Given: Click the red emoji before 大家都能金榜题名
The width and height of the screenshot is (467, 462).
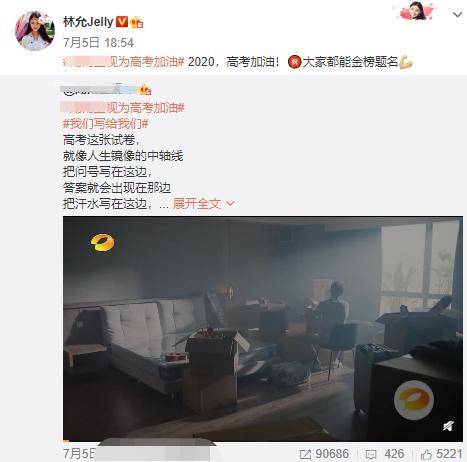Looking at the screenshot, I should coord(294,62).
